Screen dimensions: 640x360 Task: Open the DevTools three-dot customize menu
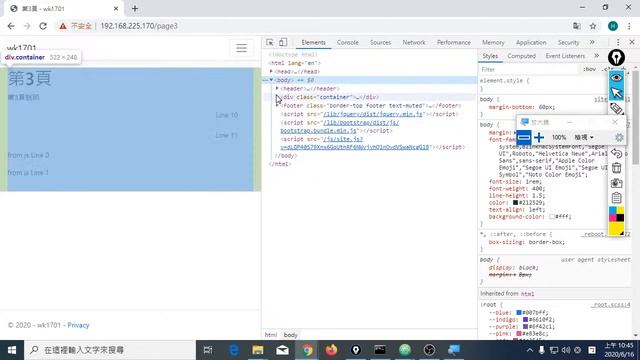pos(618,42)
